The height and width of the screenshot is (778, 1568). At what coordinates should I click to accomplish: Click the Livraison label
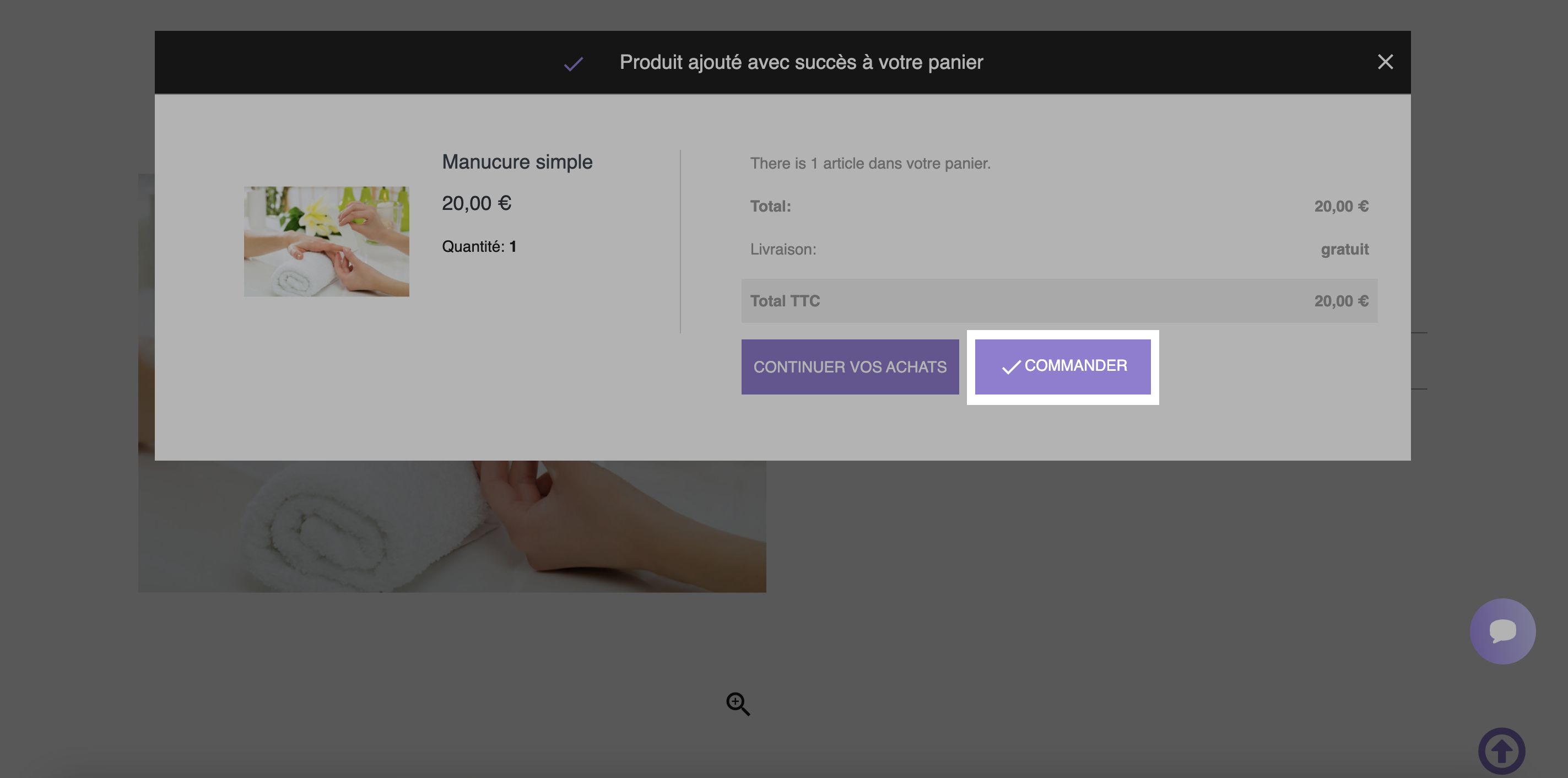tap(783, 249)
